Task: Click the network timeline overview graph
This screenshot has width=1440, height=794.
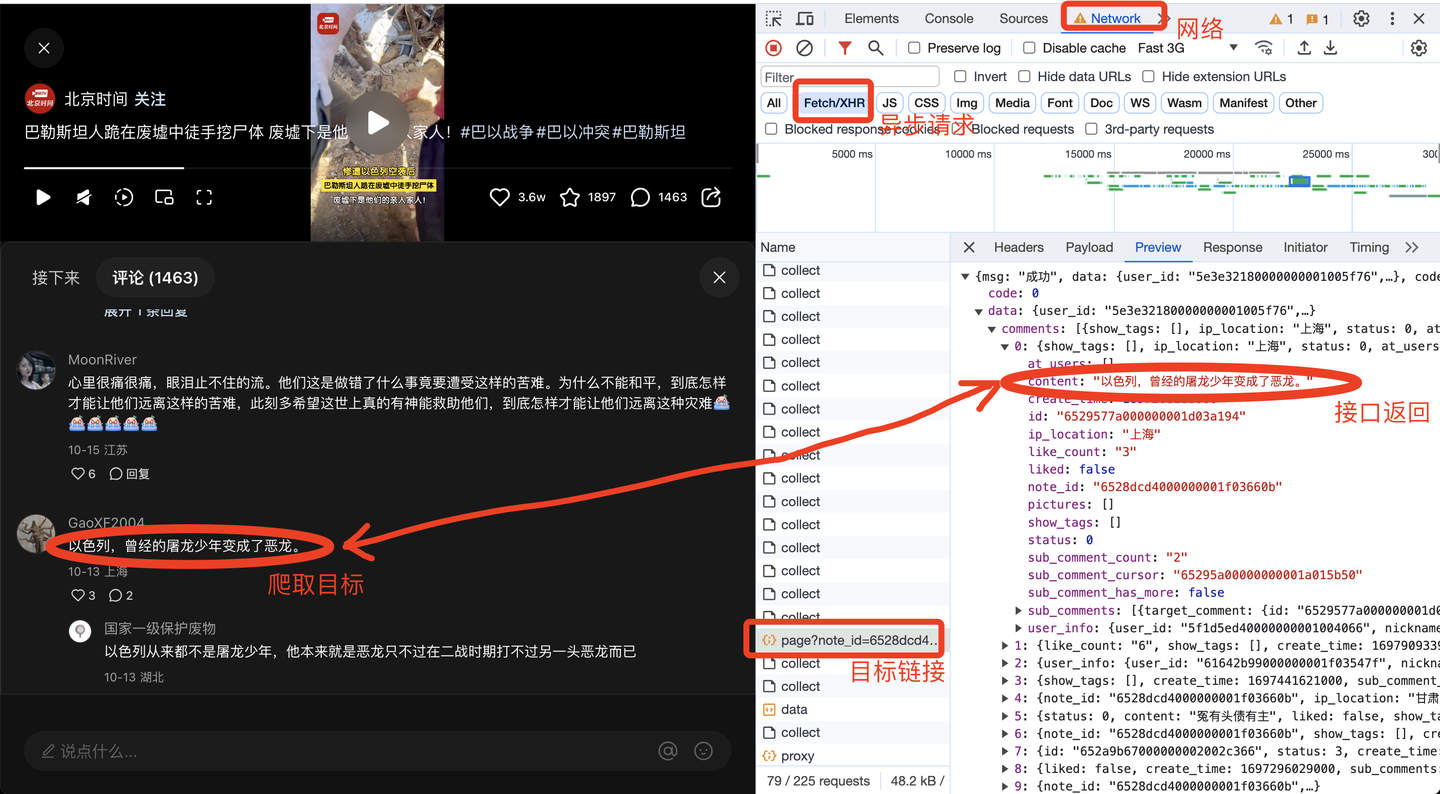Action: coord(1098,188)
